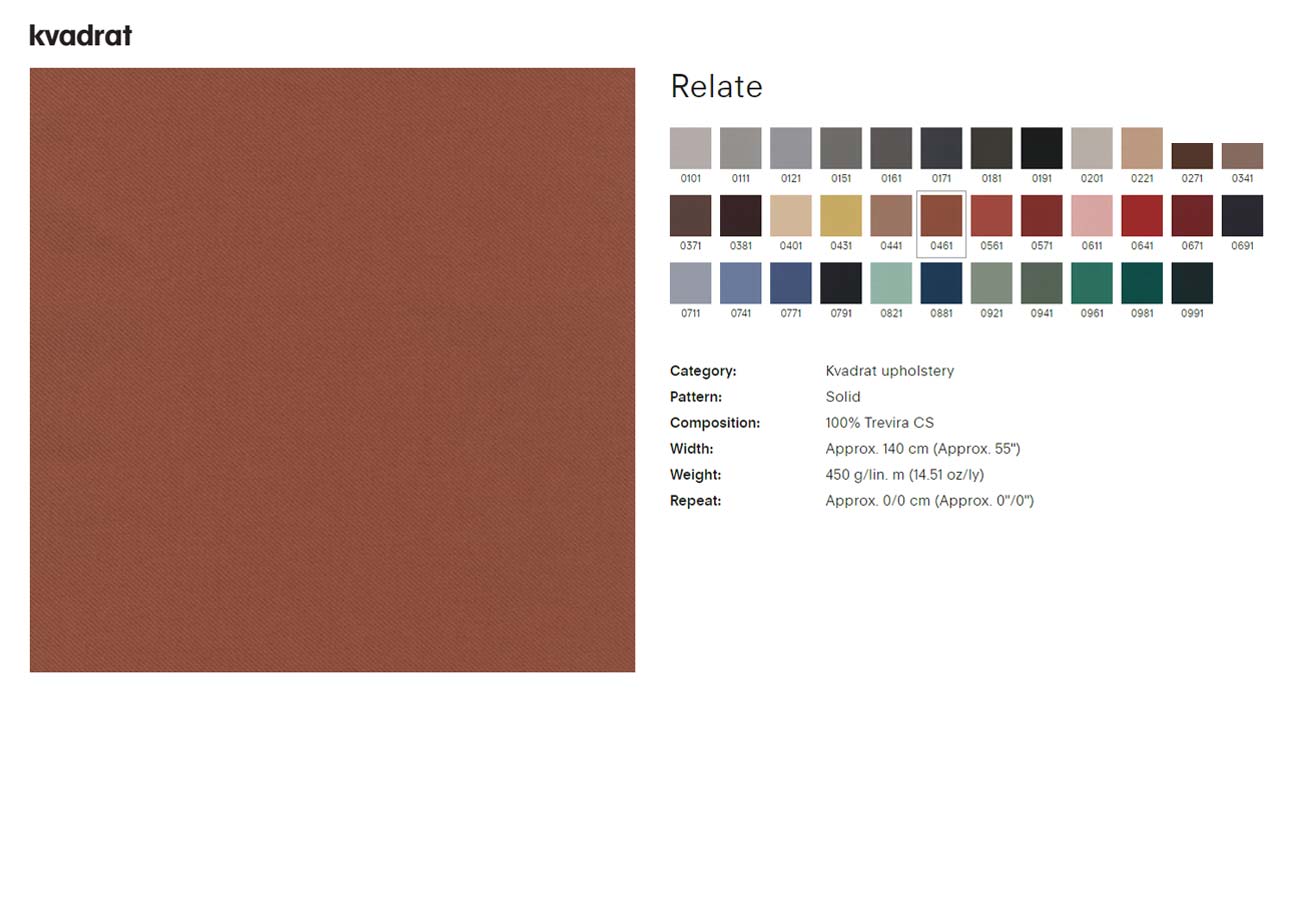This screenshot has width=1300, height=920.
Task: Click the 'Kvadrat upholstery' category value
Action: [x=890, y=371]
